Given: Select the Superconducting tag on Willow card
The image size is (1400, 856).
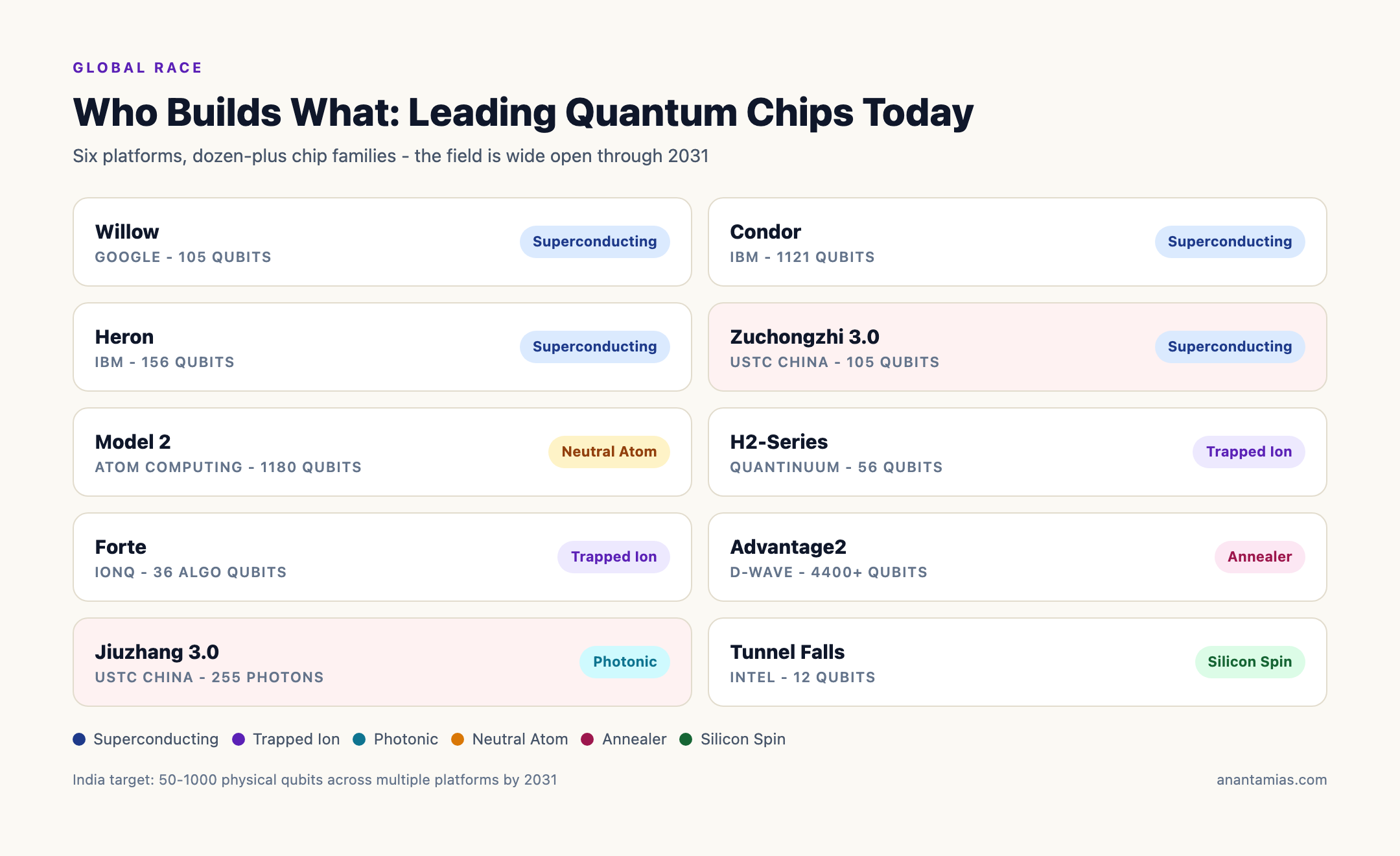Looking at the screenshot, I should coord(594,242).
